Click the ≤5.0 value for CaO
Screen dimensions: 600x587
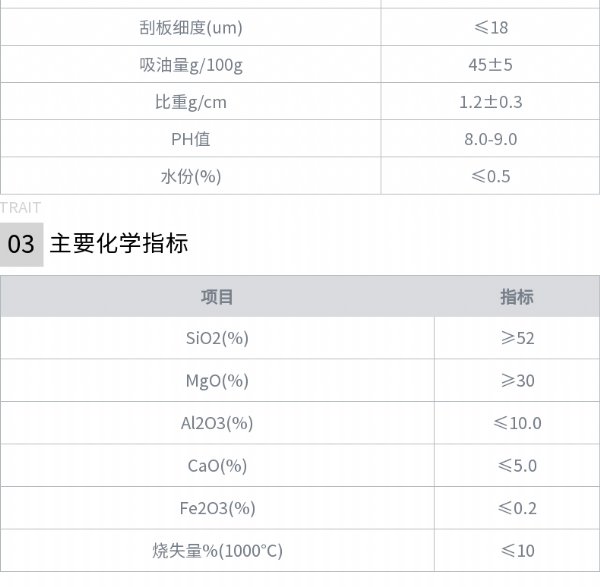pos(517,466)
